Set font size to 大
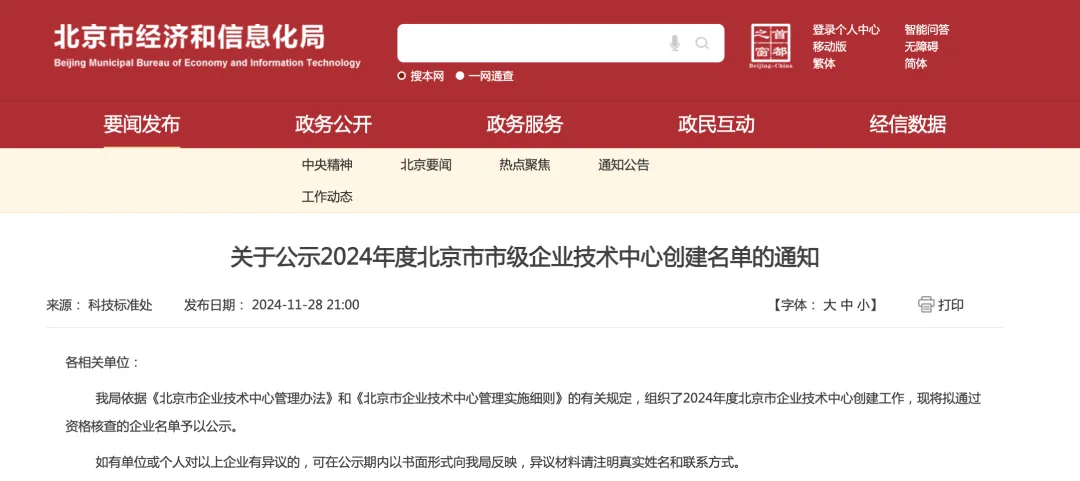Screen dimensions: 1080x481 [829, 305]
